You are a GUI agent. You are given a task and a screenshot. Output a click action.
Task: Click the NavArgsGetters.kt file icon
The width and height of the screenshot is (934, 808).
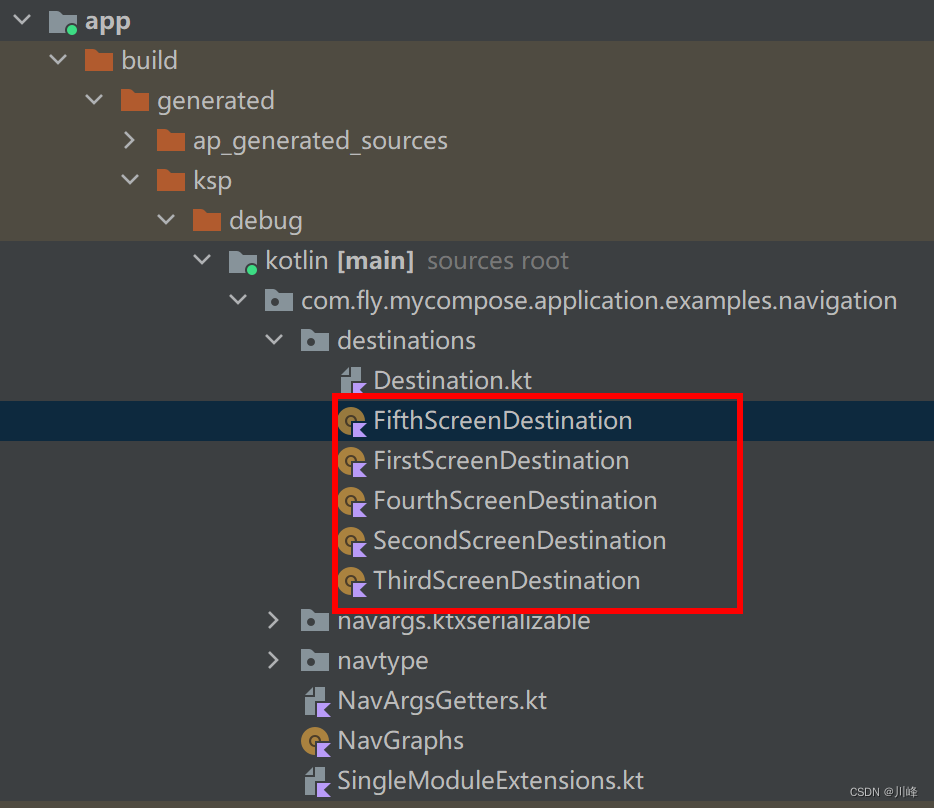(x=317, y=701)
